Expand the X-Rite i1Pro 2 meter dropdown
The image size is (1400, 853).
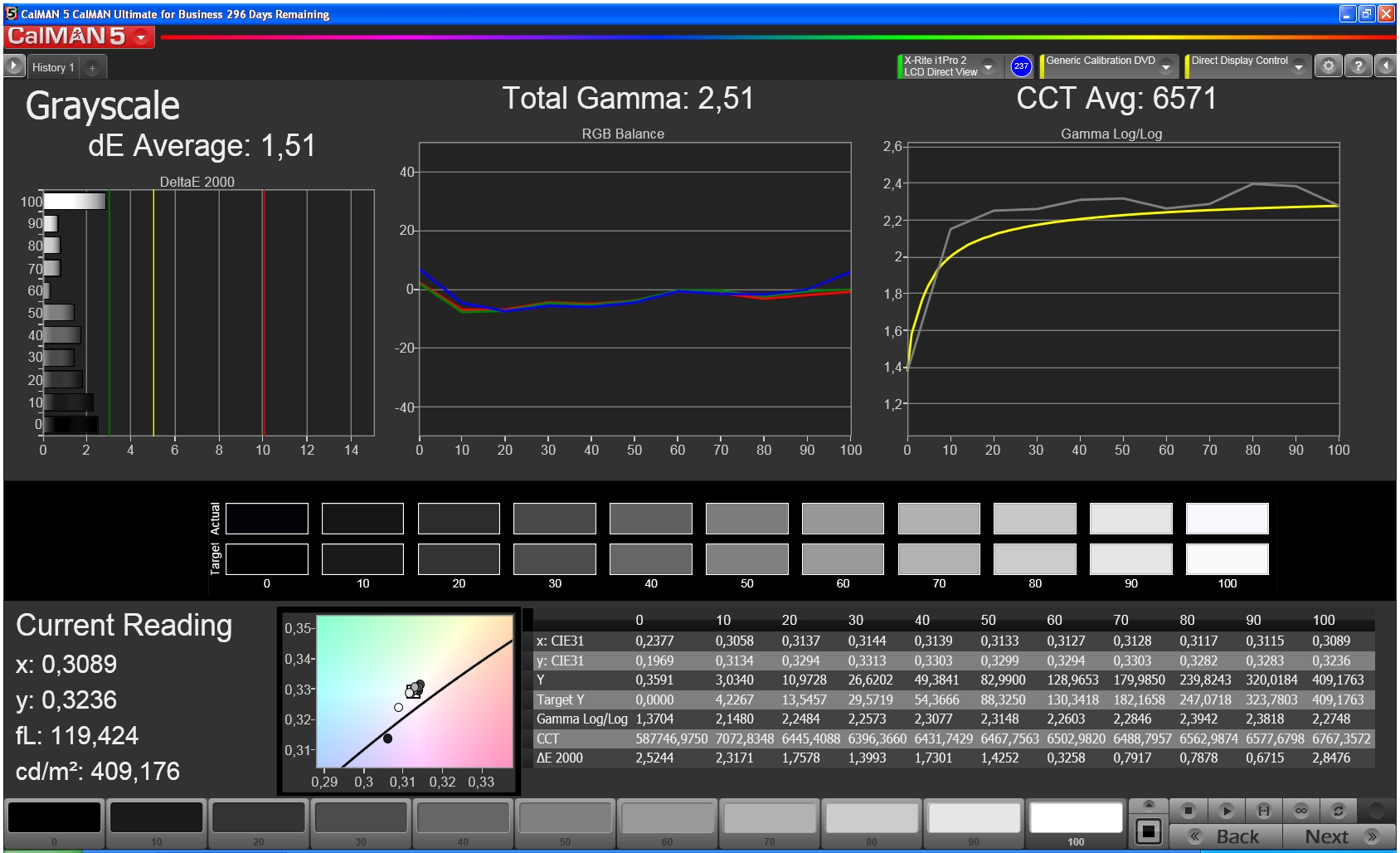[988, 66]
